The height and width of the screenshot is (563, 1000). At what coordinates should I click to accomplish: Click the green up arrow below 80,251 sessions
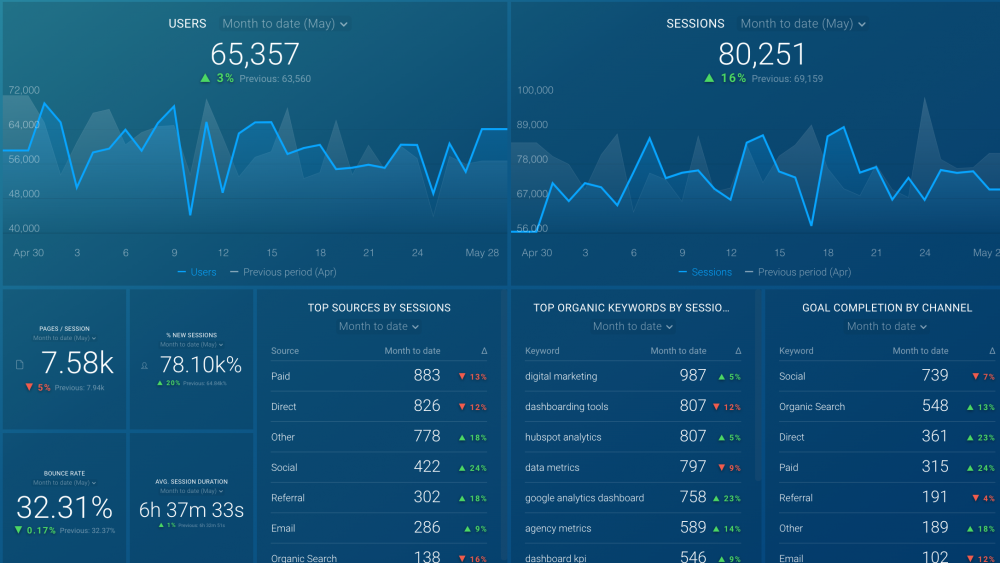click(709, 78)
